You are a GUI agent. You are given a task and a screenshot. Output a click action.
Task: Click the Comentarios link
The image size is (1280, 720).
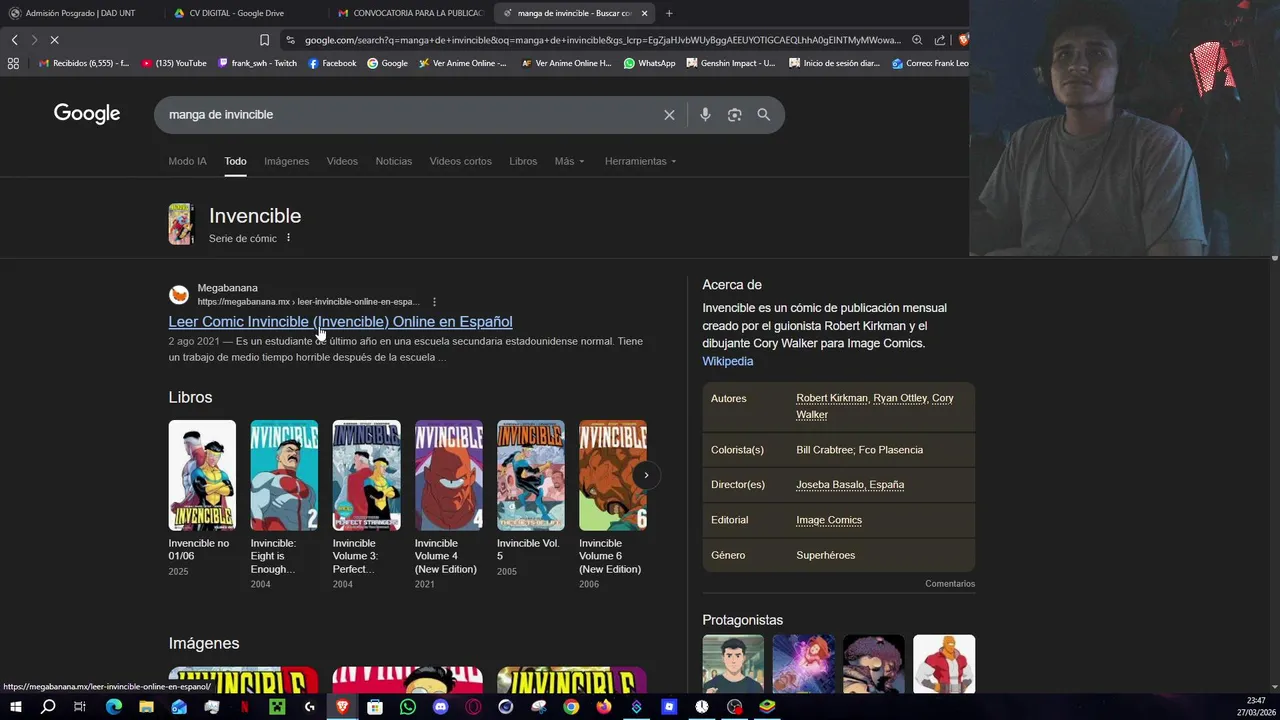coord(950,584)
